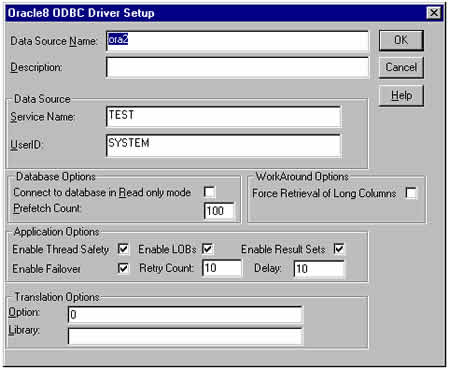Click the Retry Count label
Screen dimensions: 450x370
click(x=166, y=268)
